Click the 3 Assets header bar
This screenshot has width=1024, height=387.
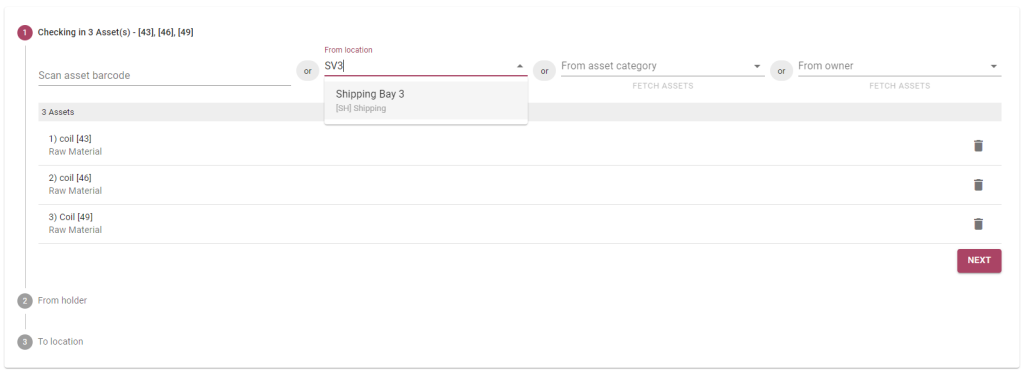pos(520,112)
